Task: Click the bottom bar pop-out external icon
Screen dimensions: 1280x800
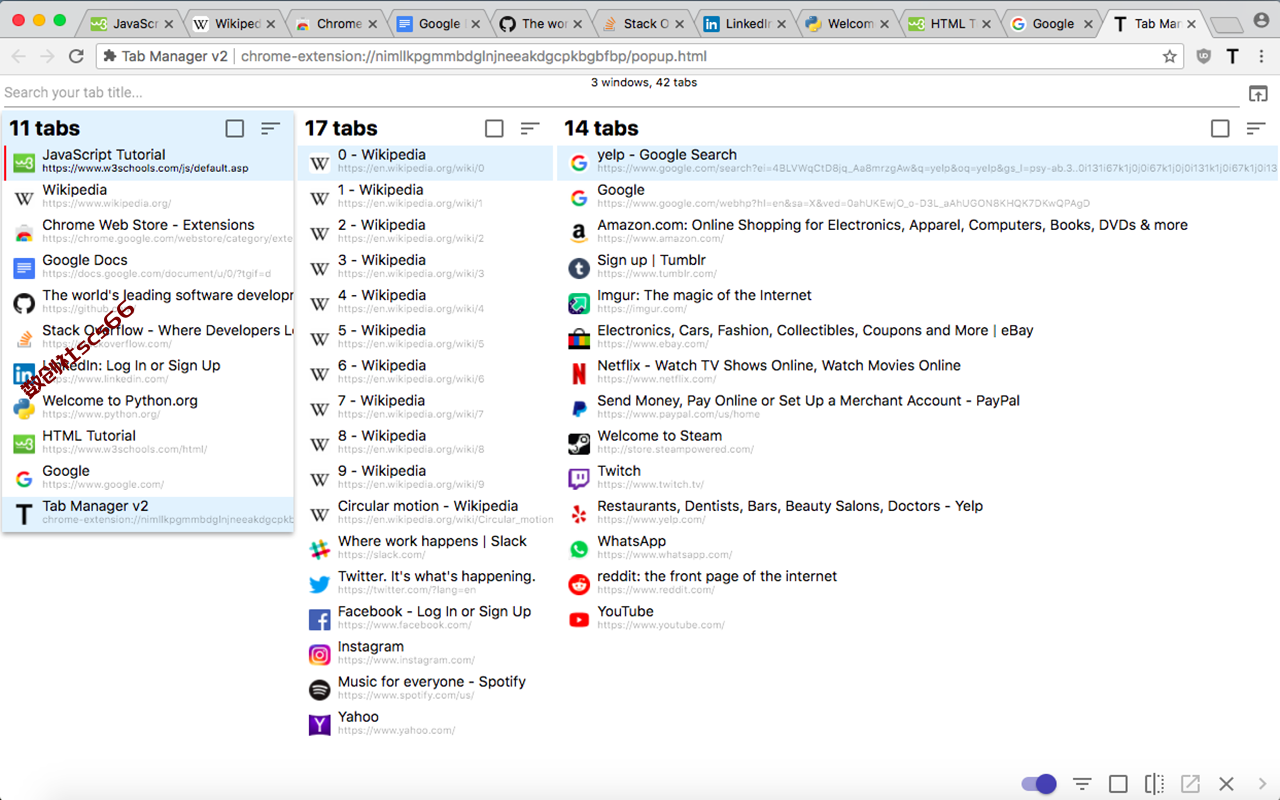Action: [1190, 784]
